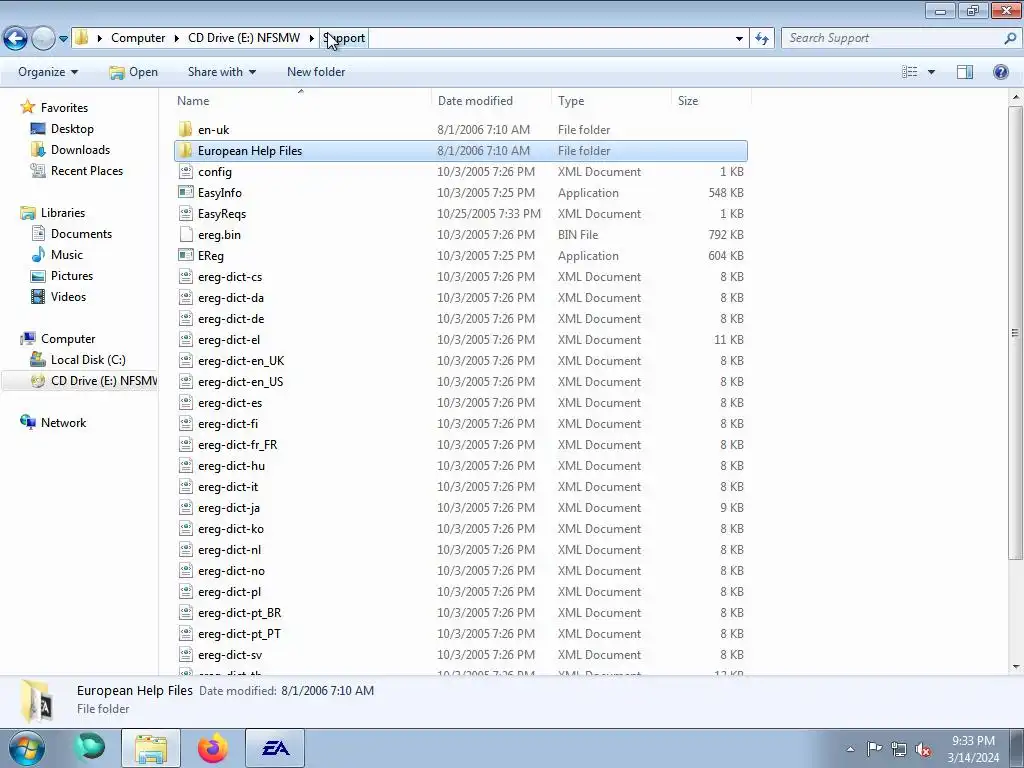Click the muted volume tray icon

tap(923, 749)
